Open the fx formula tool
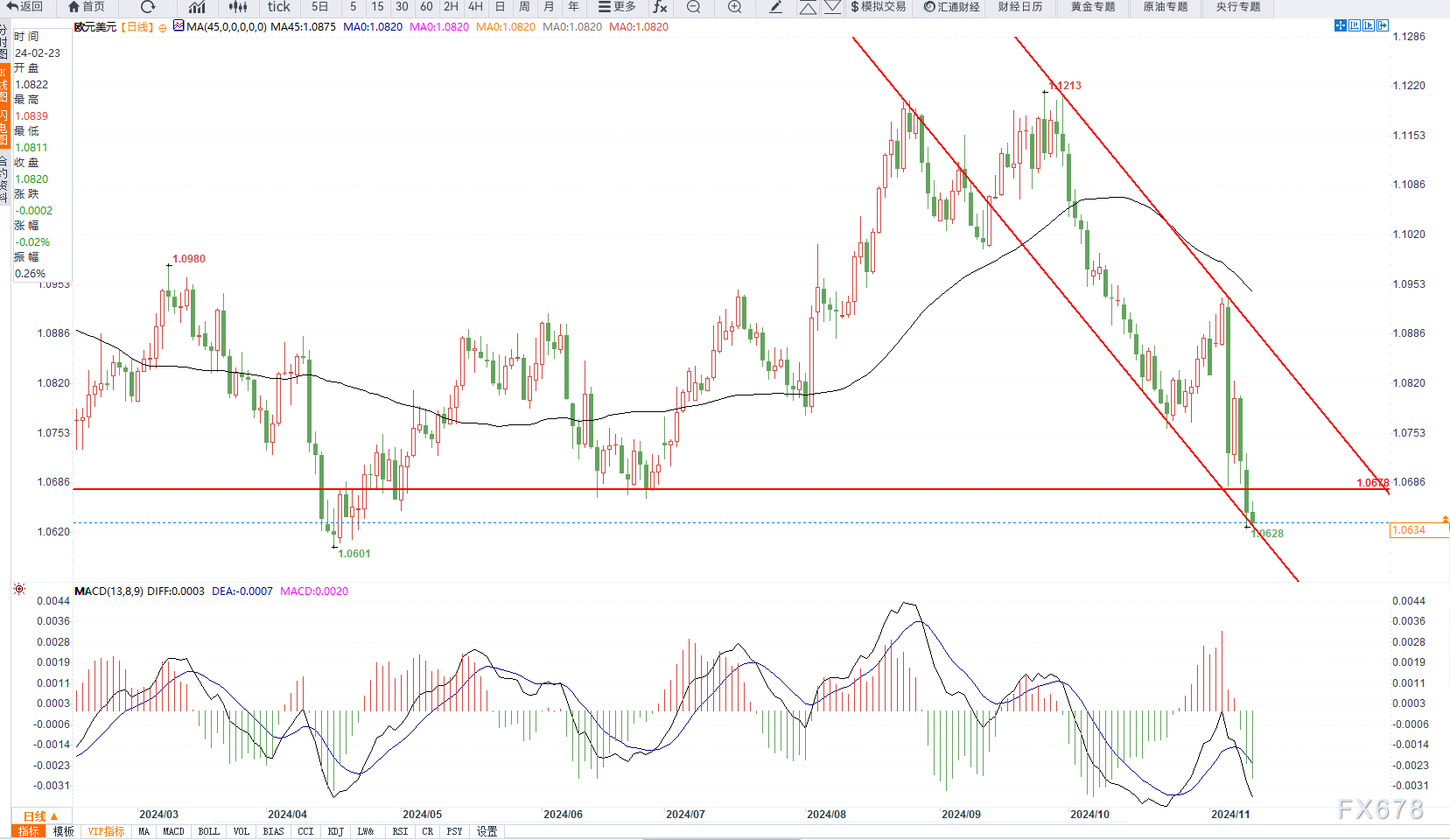The height and width of the screenshot is (840, 1450). click(661, 7)
